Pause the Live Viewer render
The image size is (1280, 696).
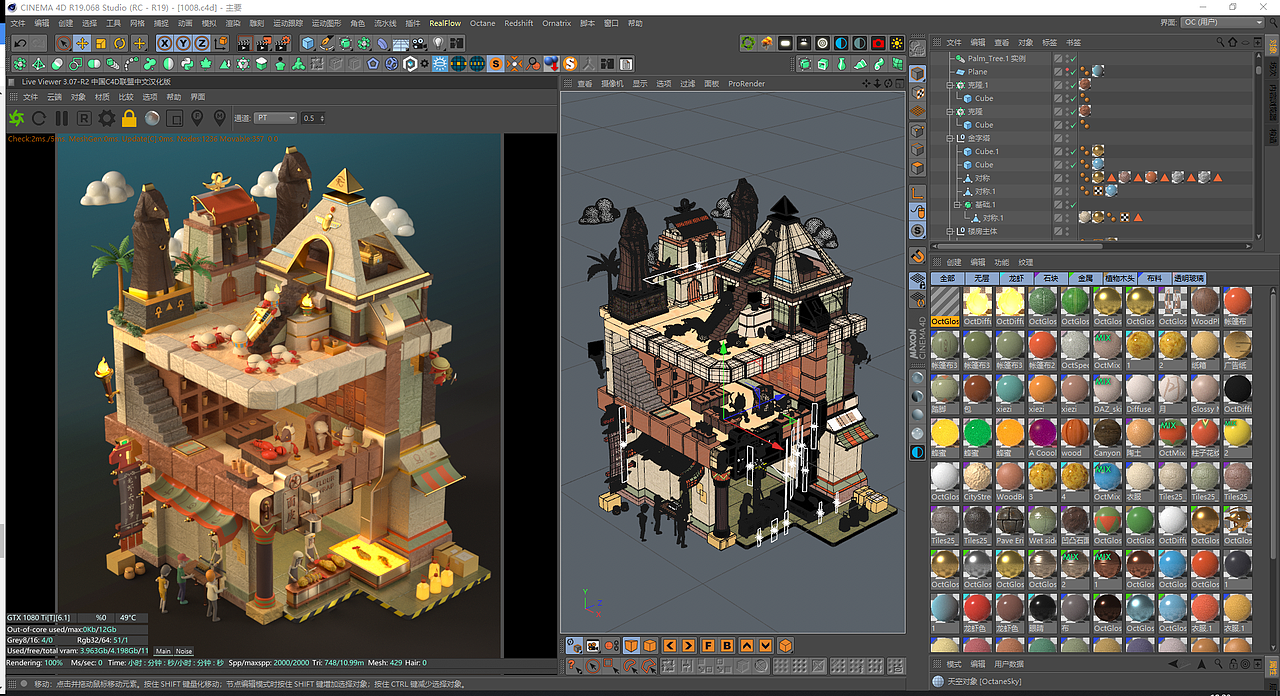pos(62,118)
